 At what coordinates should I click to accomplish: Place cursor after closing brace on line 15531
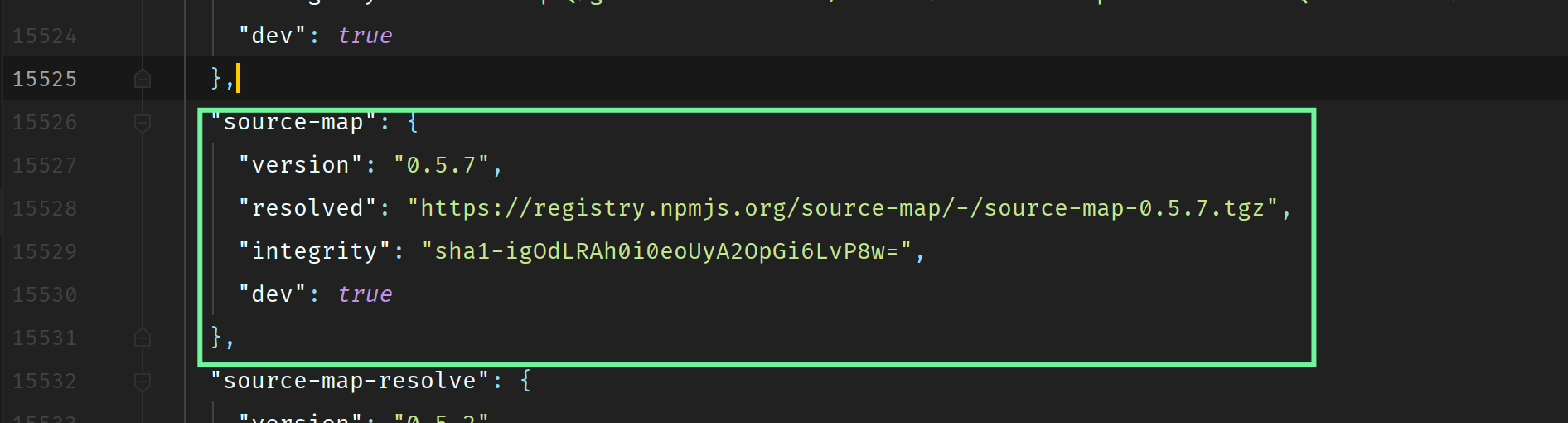pos(237,338)
